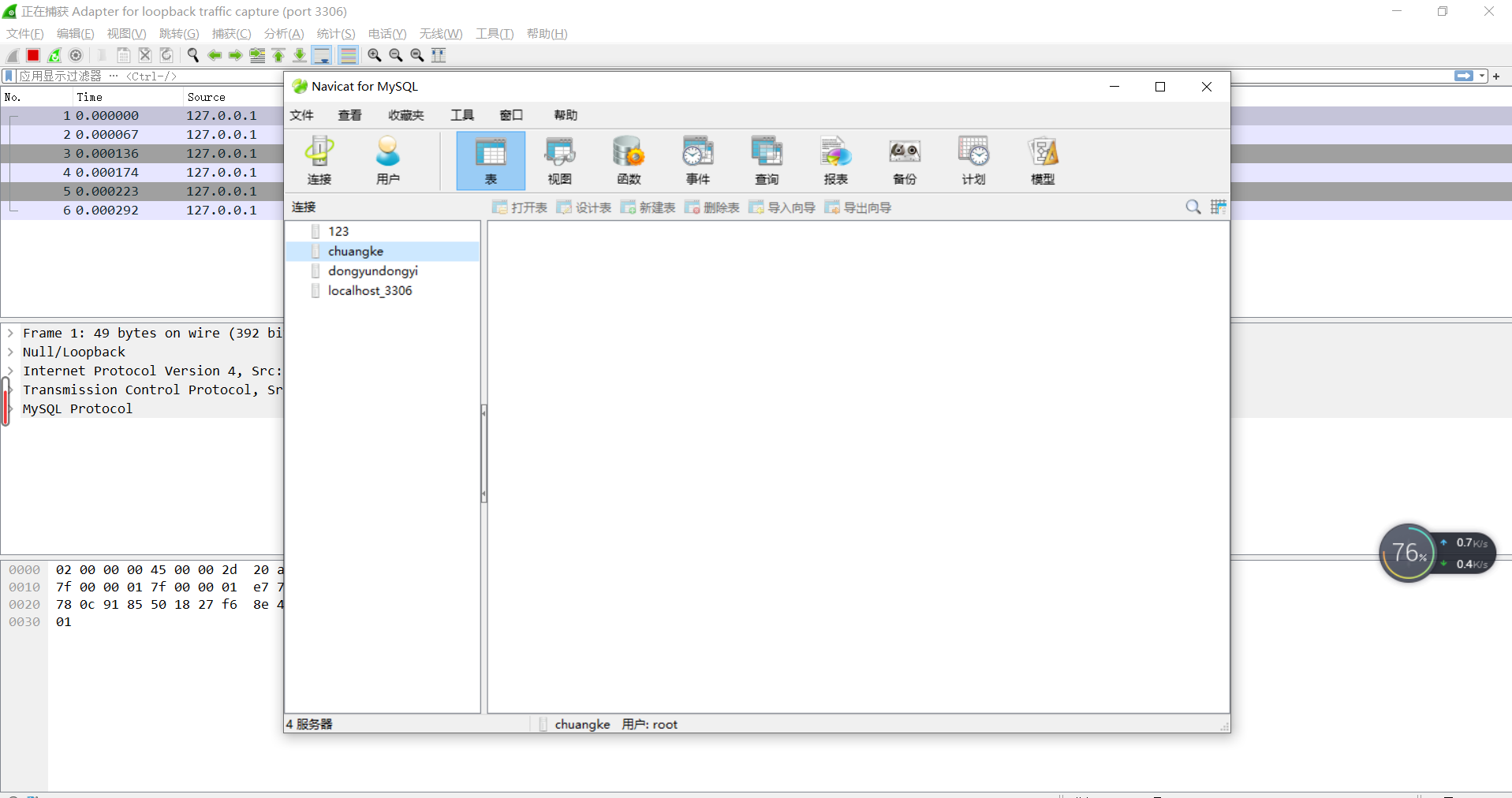
Task: Open Navicat 函数 (Function) toolbar icon
Action: (x=629, y=161)
